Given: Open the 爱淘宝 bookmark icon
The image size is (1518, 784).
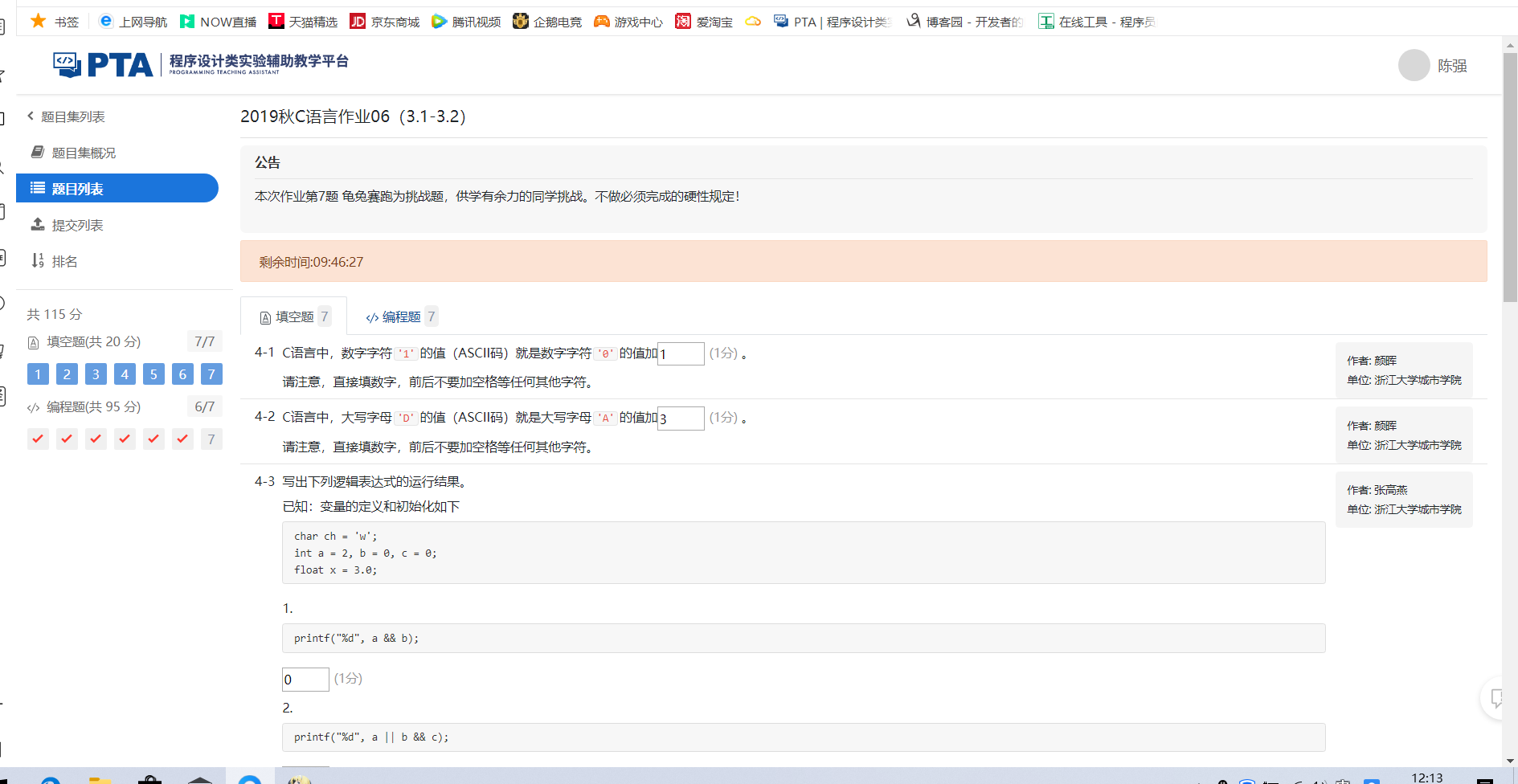Looking at the screenshot, I should pyautogui.click(x=683, y=21).
